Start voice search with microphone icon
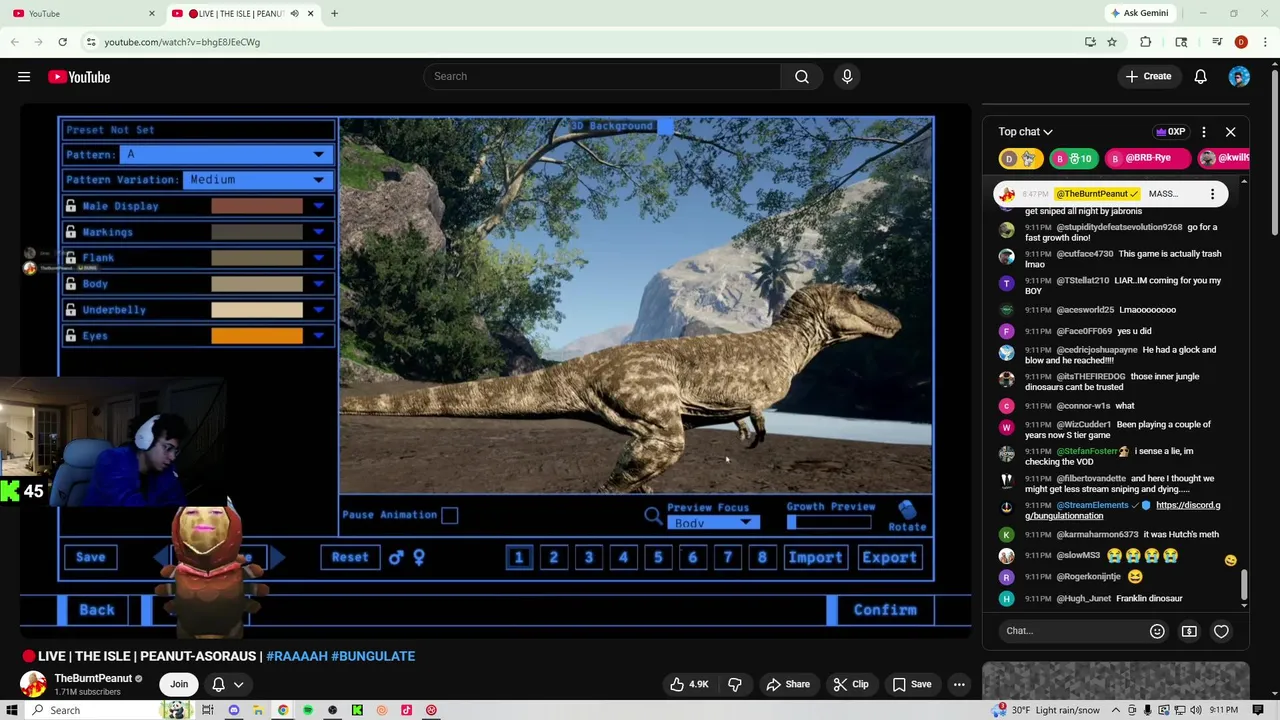 pyautogui.click(x=847, y=76)
